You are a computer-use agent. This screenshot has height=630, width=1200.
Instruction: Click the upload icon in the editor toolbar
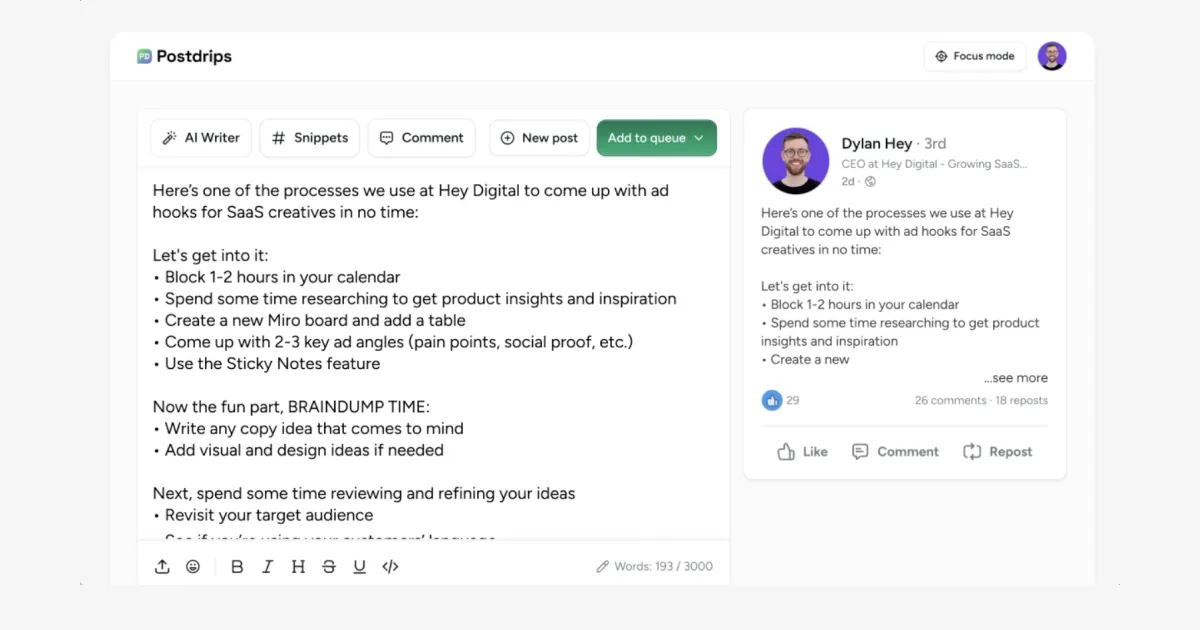163,566
